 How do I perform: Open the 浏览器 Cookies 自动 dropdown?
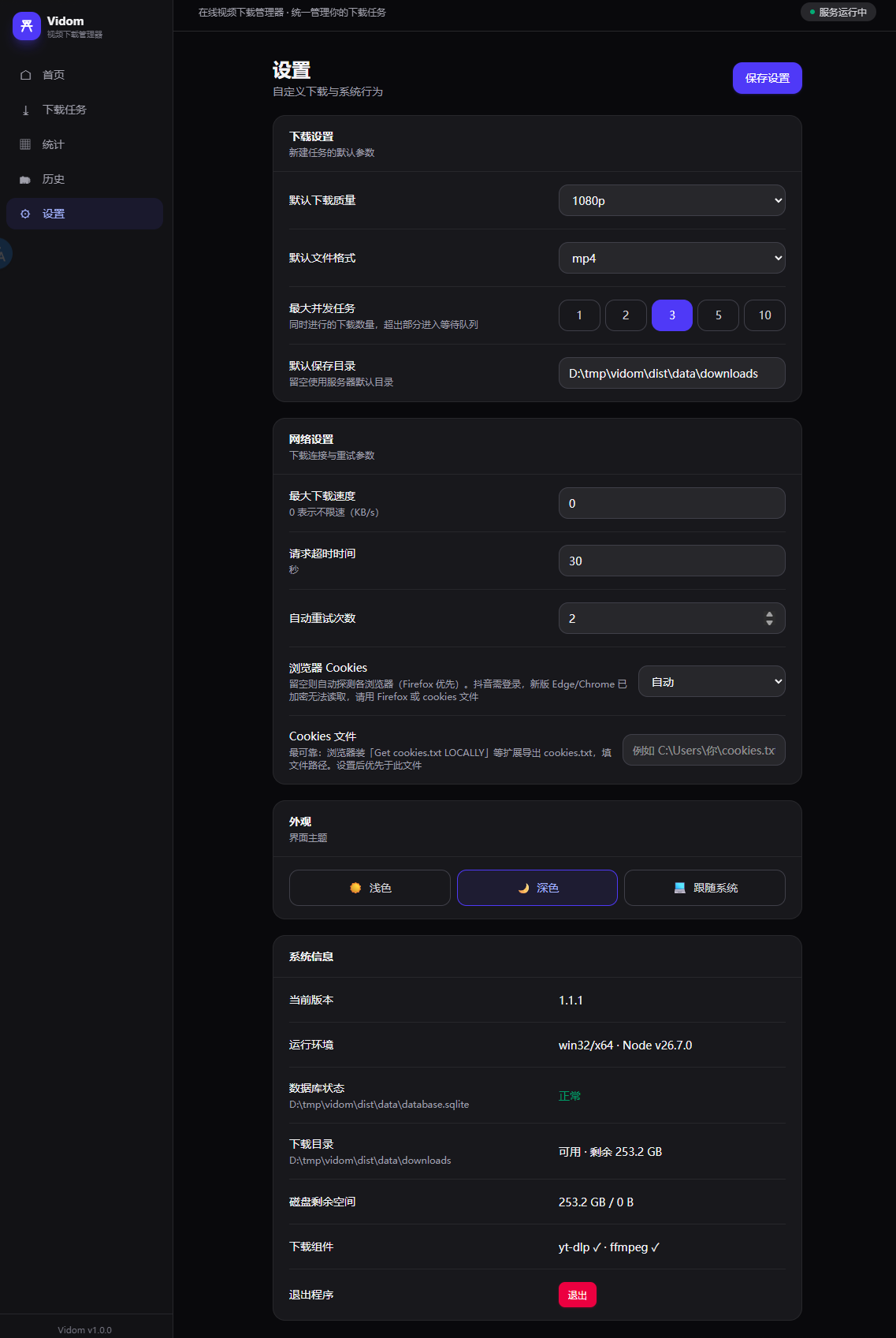712,681
